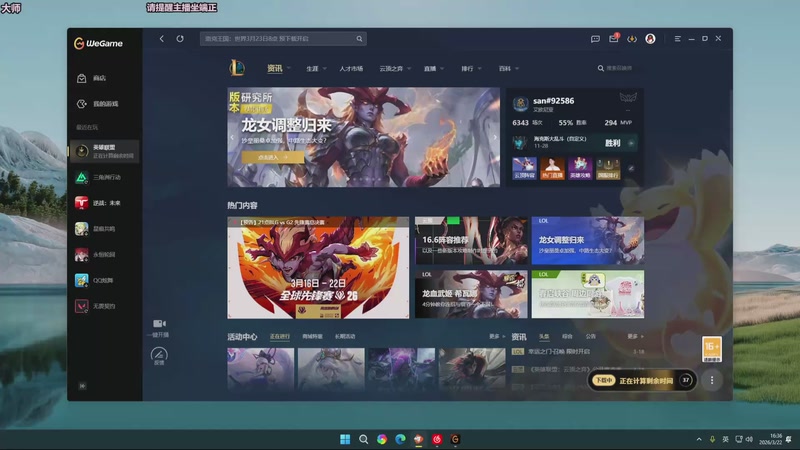Open the download manager icon in title bar
The height and width of the screenshot is (450, 800).
click(632, 39)
